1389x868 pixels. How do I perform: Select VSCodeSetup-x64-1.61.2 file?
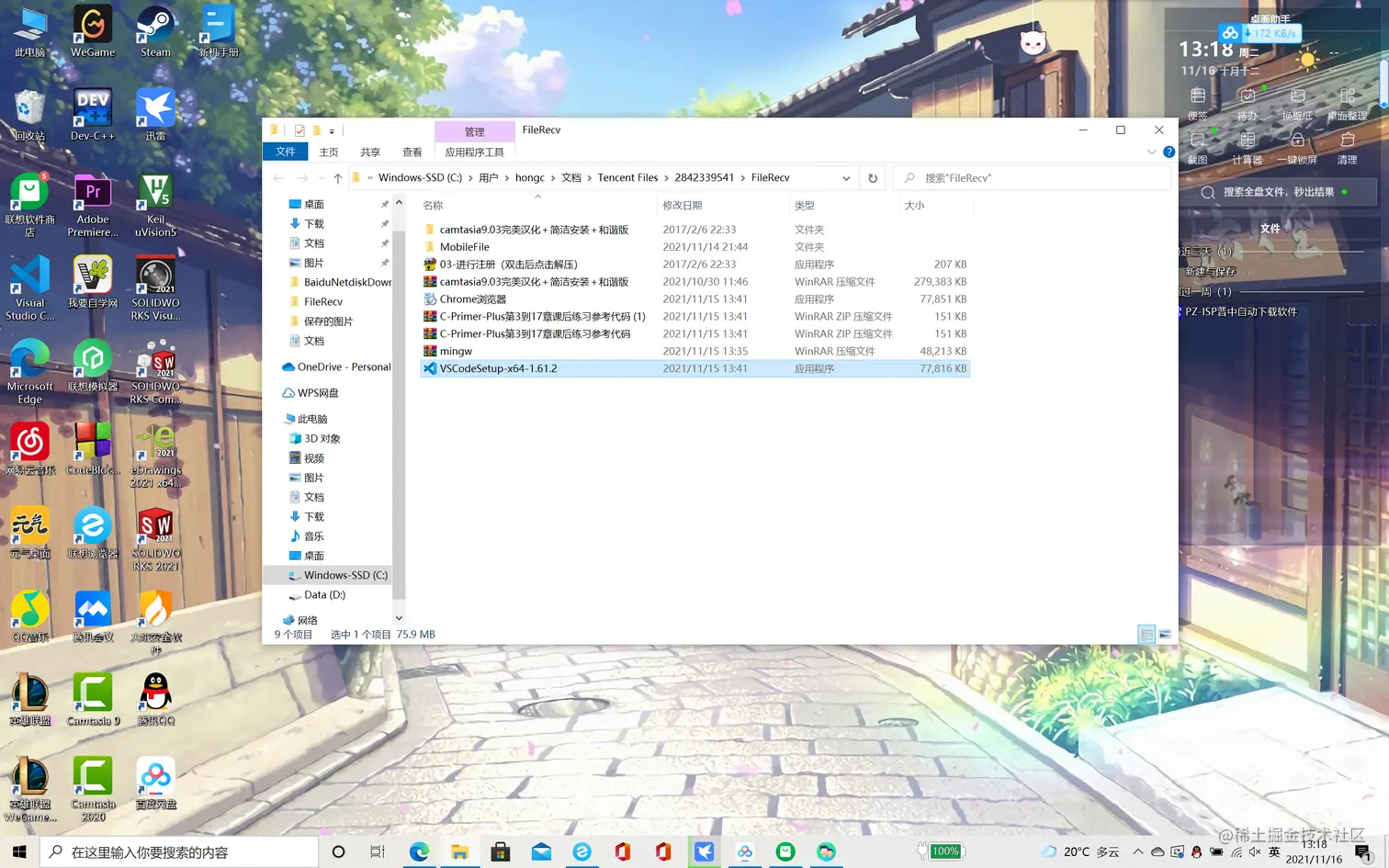point(694,368)
